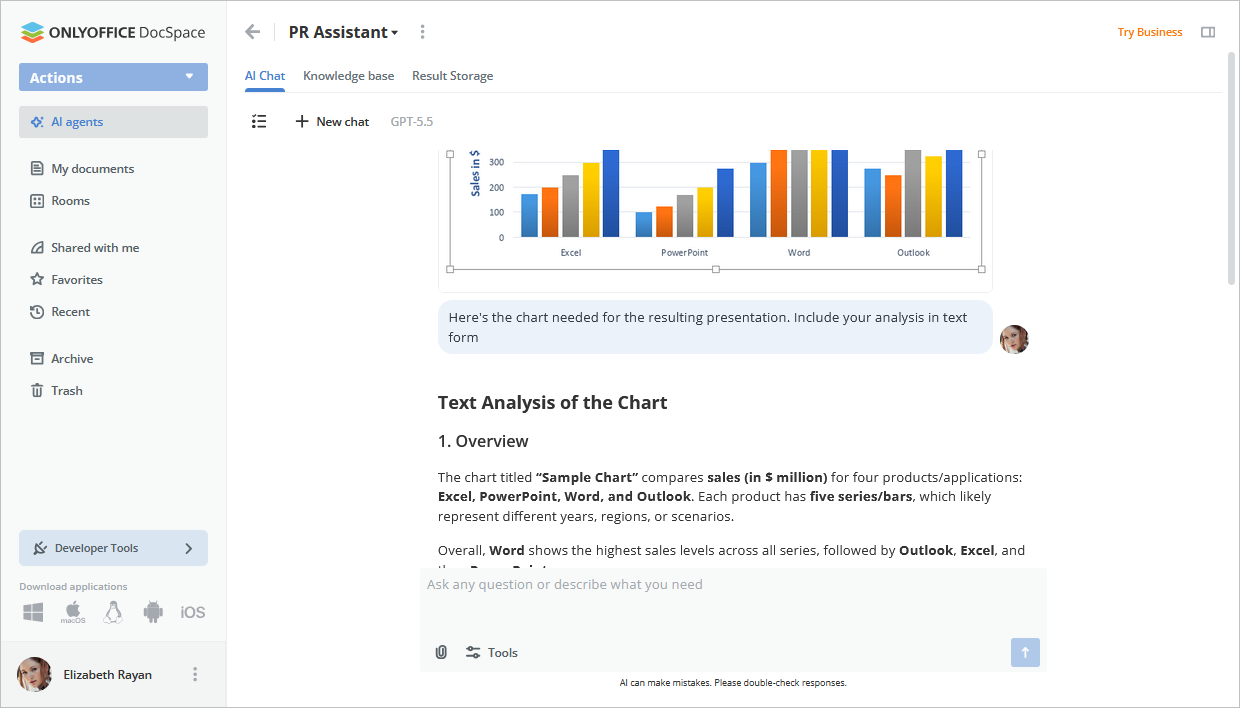1240x708 pixels.
Task: Download the macOS desktop application
Action: [73, 613]
